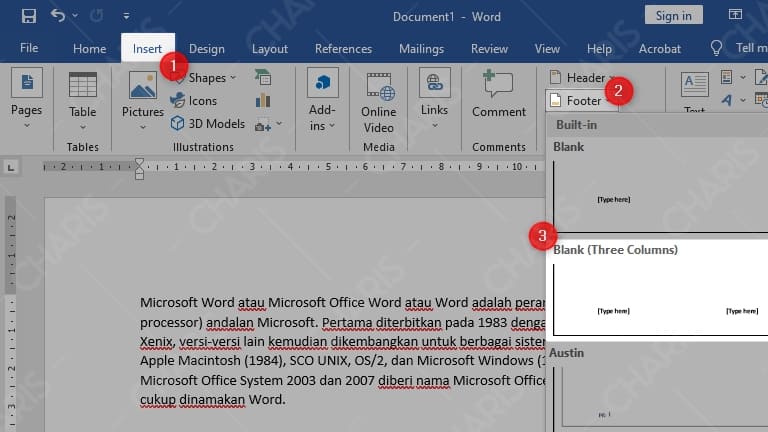Click the Screenshot camera icon
The height and width of the screenshot is (432, 768).
pyautogui.click(x=263, y=126)
